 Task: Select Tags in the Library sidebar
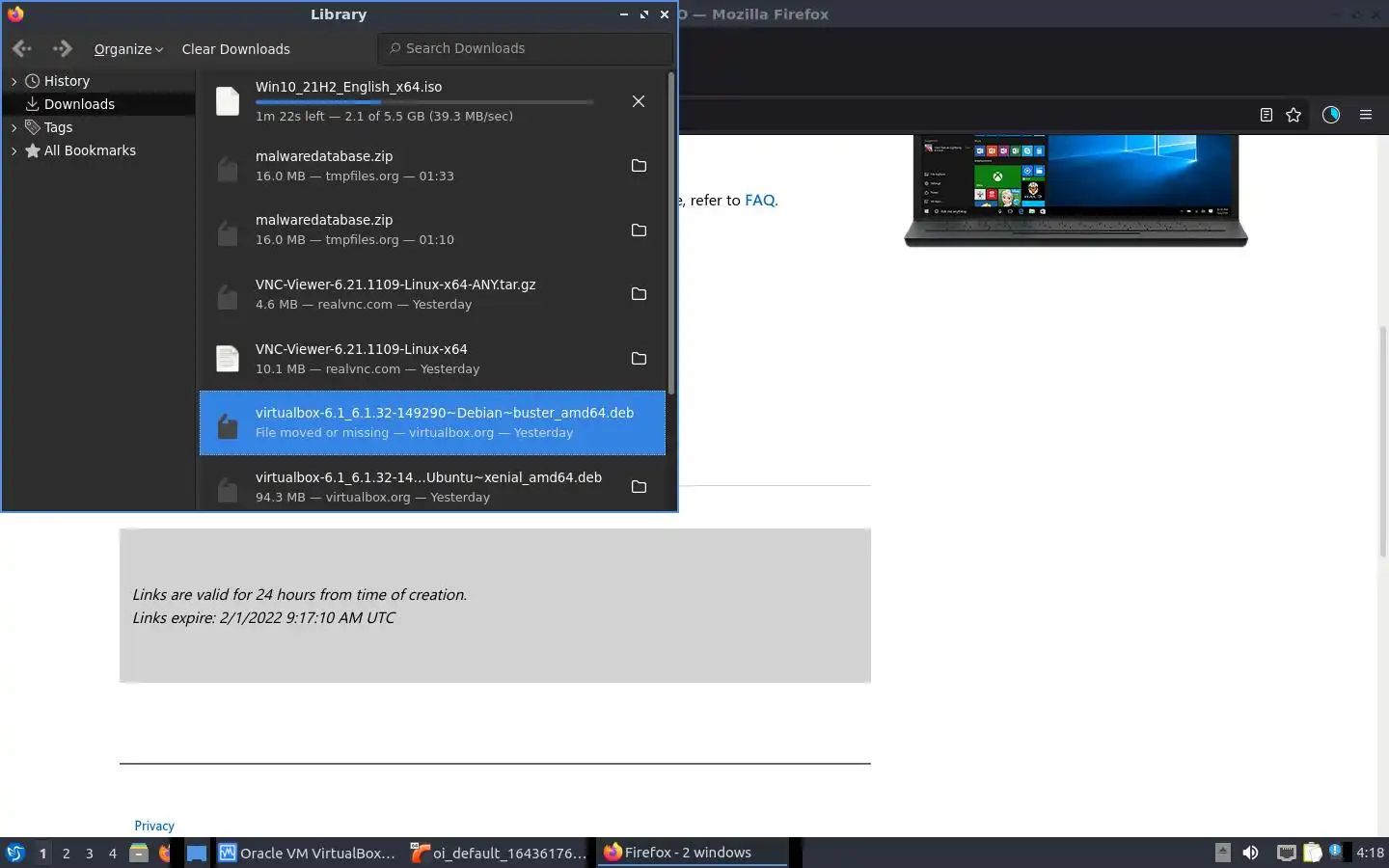(58, 127)
